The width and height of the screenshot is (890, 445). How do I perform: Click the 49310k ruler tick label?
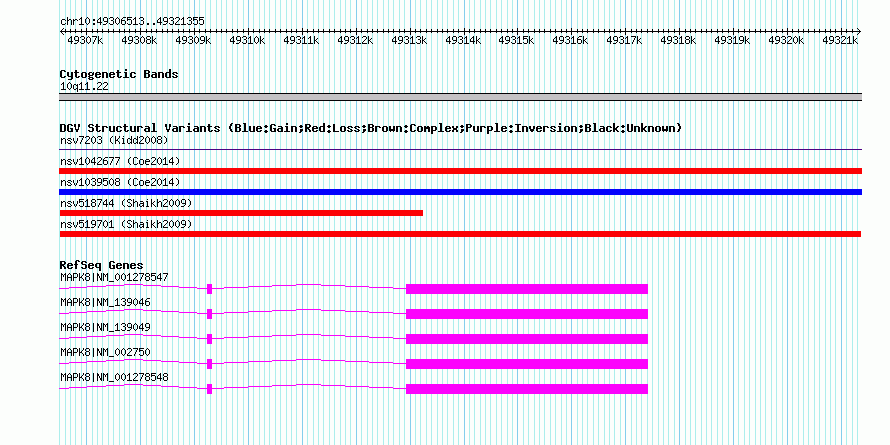[247, 40]
